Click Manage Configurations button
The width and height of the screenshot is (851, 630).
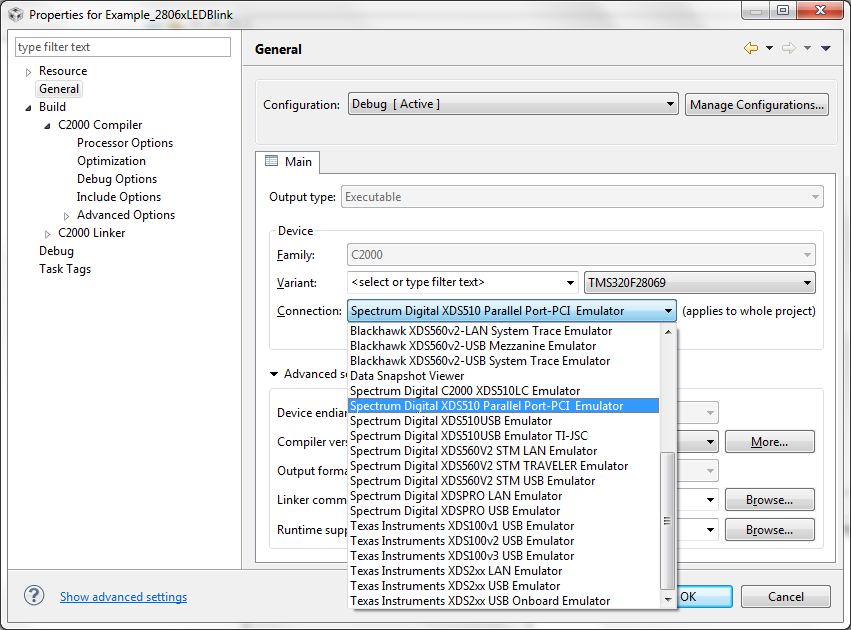[x=757, y=104]
